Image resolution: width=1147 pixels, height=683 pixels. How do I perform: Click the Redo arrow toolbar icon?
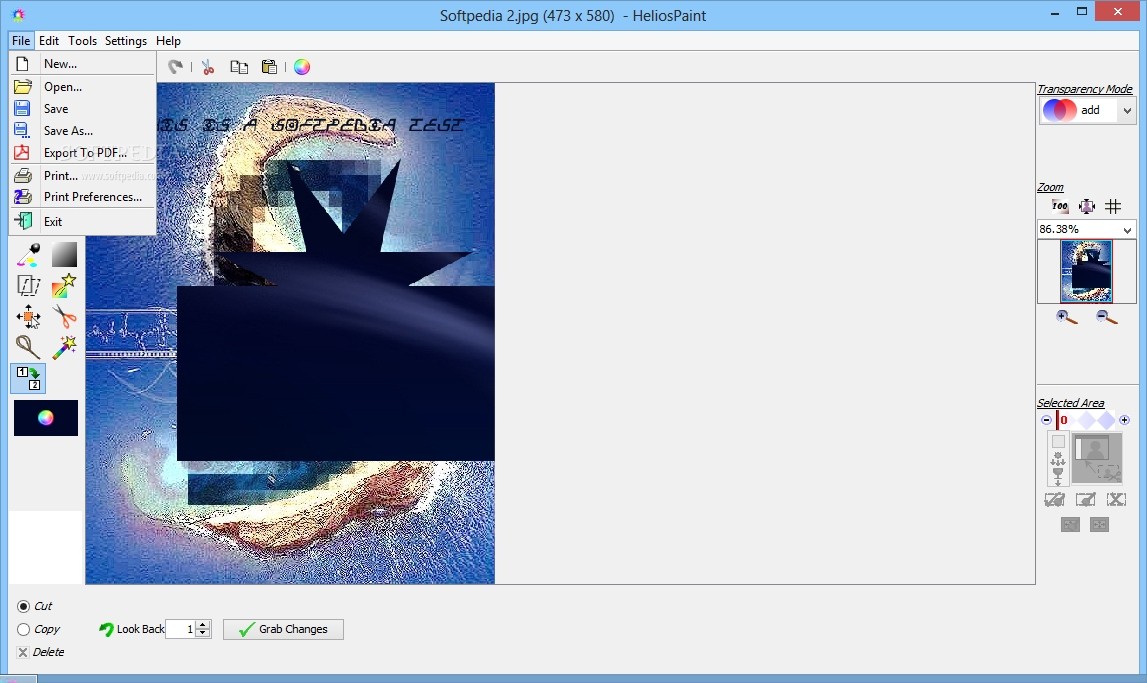point(175,67)
